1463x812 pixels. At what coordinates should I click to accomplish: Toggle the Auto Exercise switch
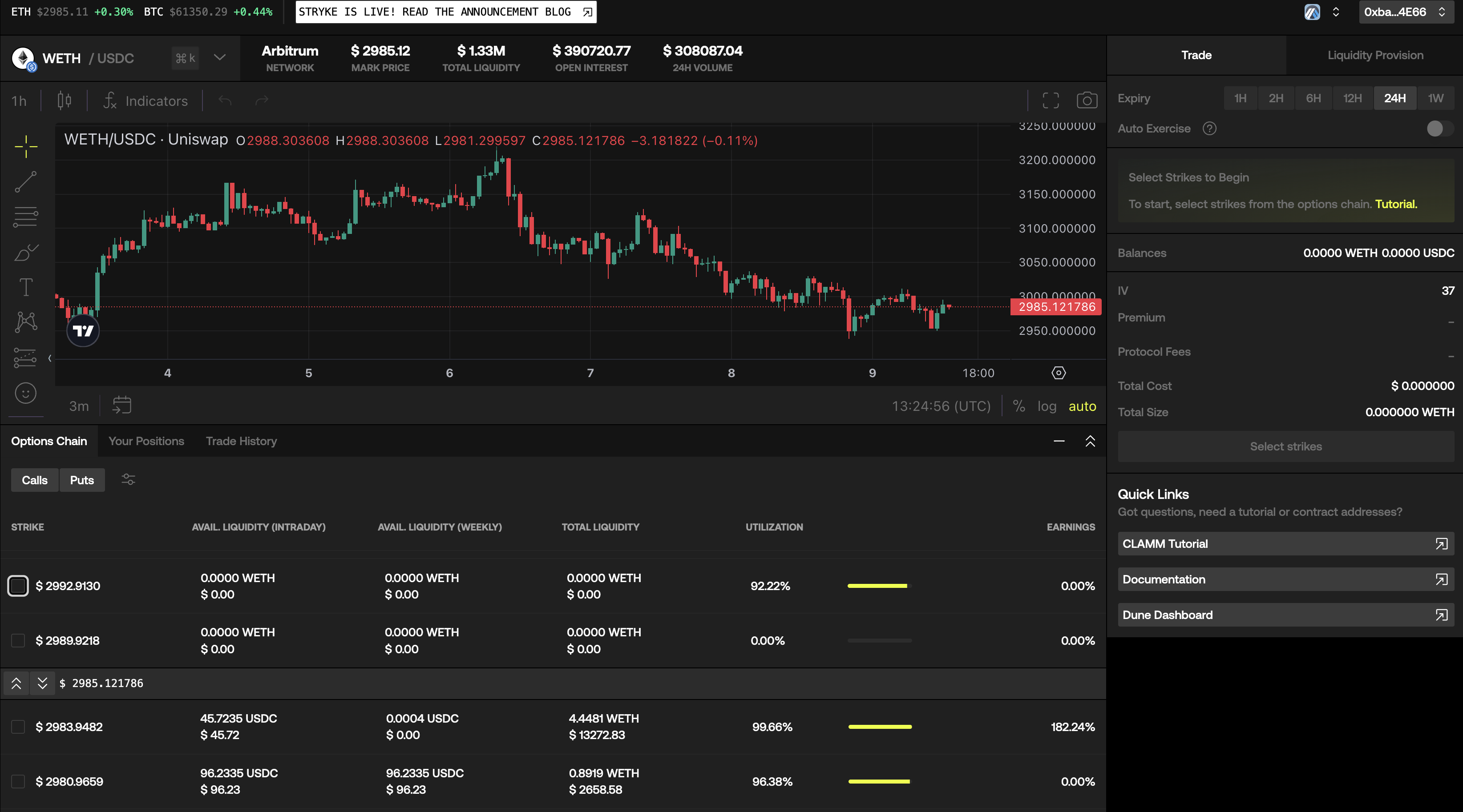coord(1440,128)
